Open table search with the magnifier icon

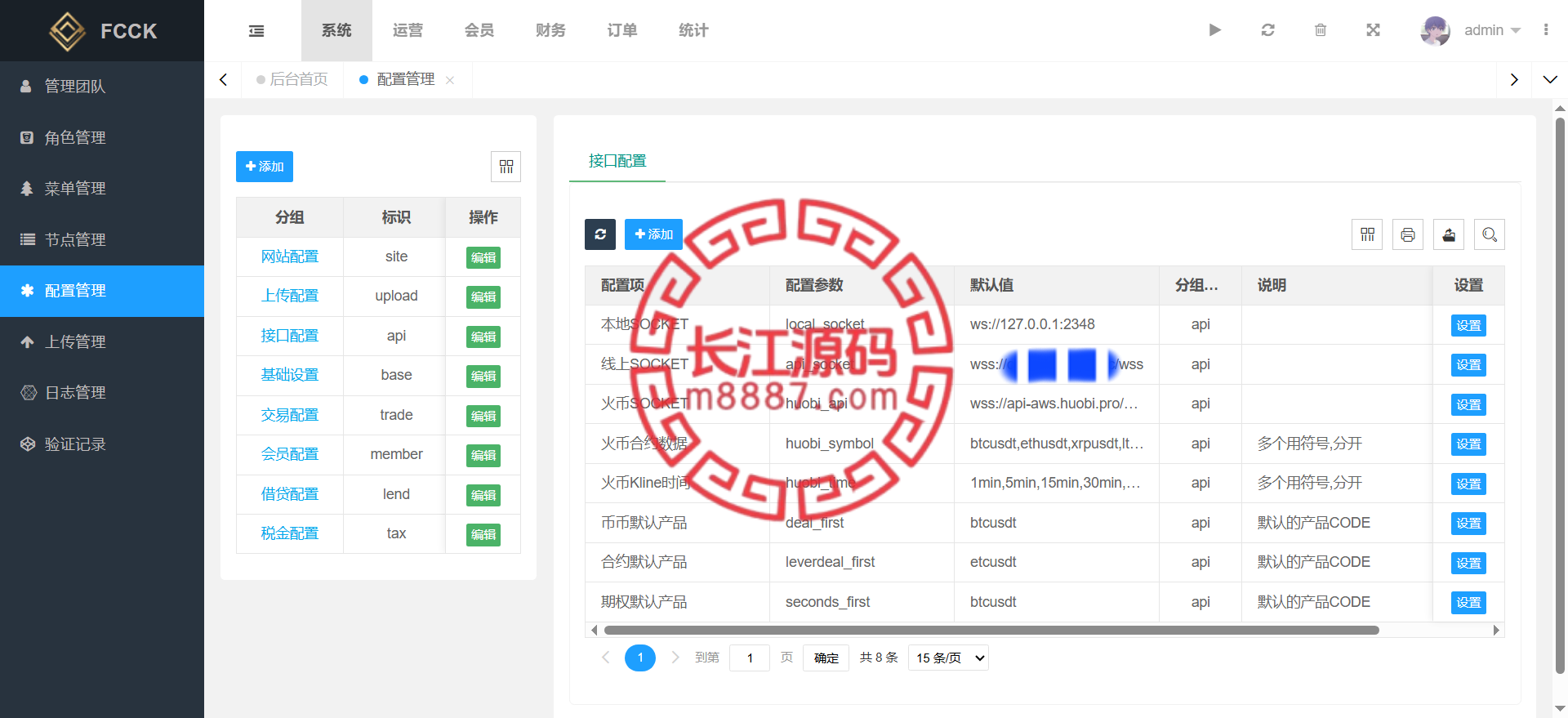pyautogui.click(x=1490, y=235)
